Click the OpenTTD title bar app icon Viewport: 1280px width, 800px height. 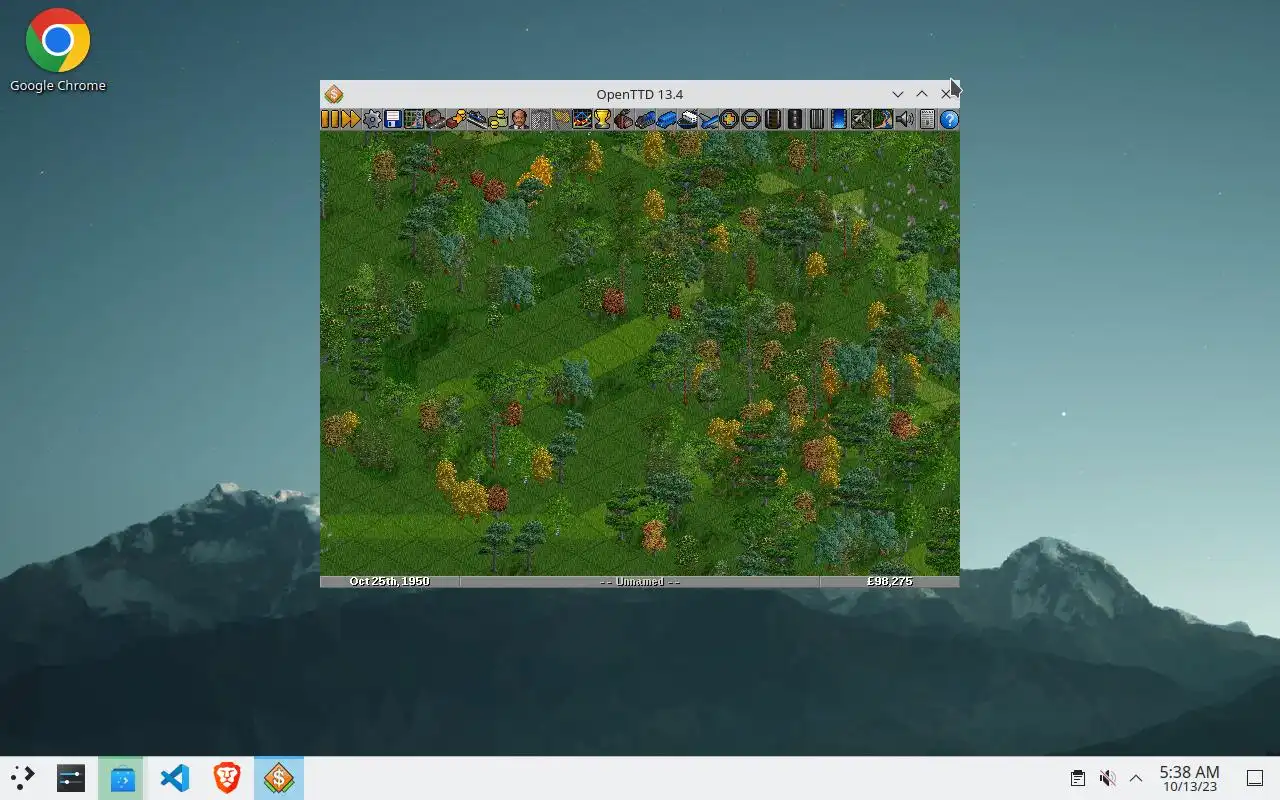point(334,94)
